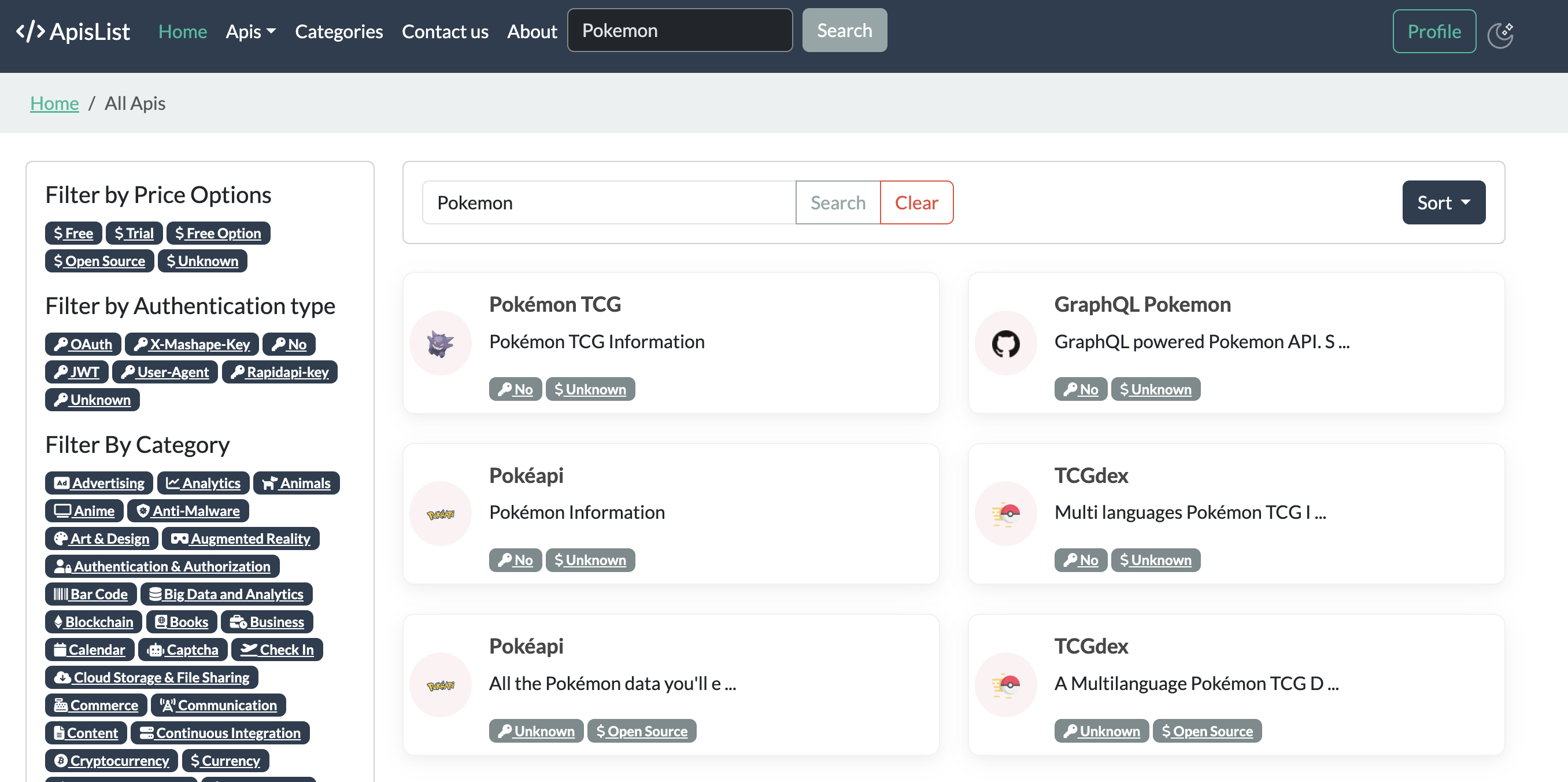Click Search button beside Clear
This screenshot has height=782, width=1568.
[838, 202]
